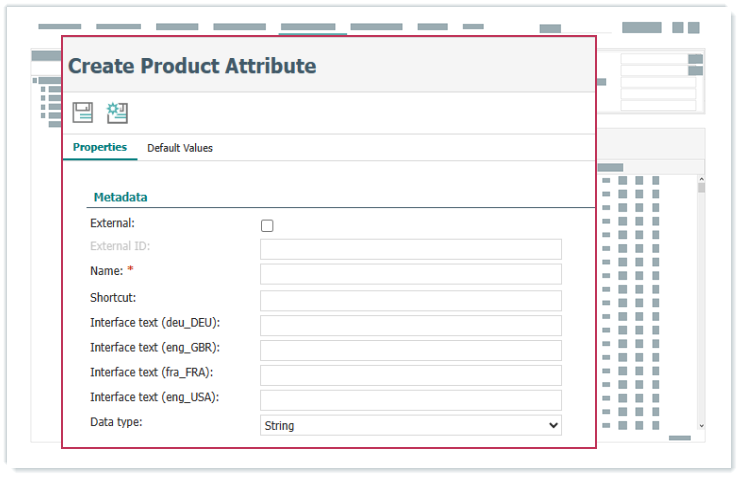The width and height of the screenshot is (741, 478).
Task: Switch to the Default Values tab
Action: pos(180,148)
